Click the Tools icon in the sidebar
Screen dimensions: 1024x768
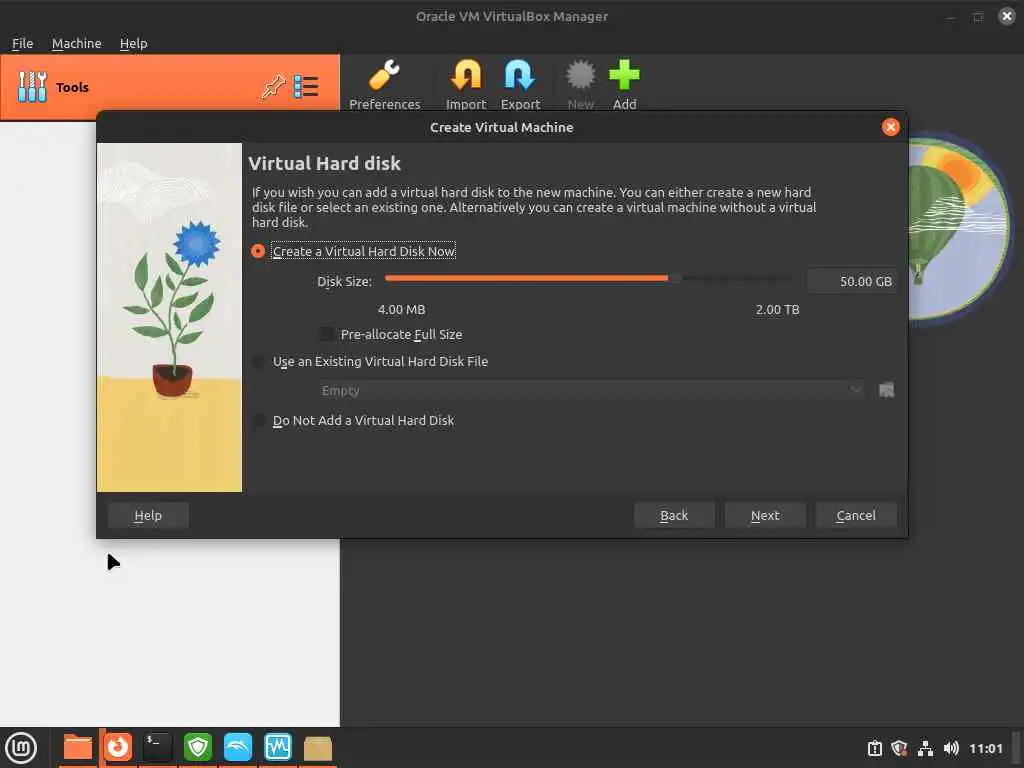[32, 87]
